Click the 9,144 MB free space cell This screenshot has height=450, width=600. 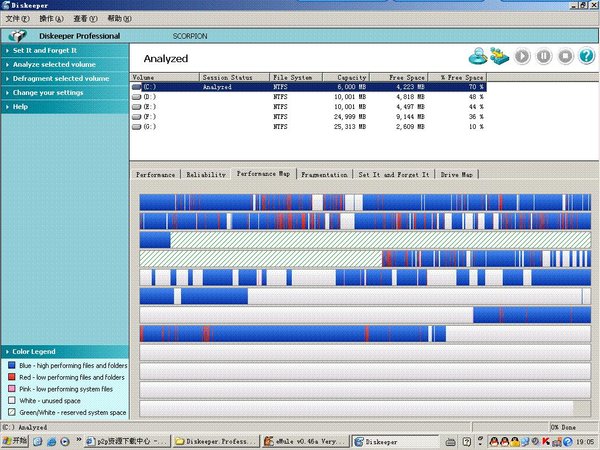coord(410,117)
